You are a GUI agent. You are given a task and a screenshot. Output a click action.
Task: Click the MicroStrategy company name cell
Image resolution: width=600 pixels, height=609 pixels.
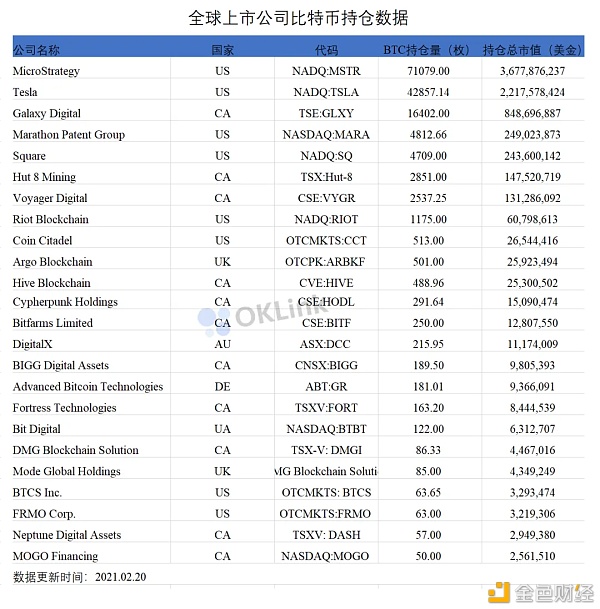coord(46,71)
